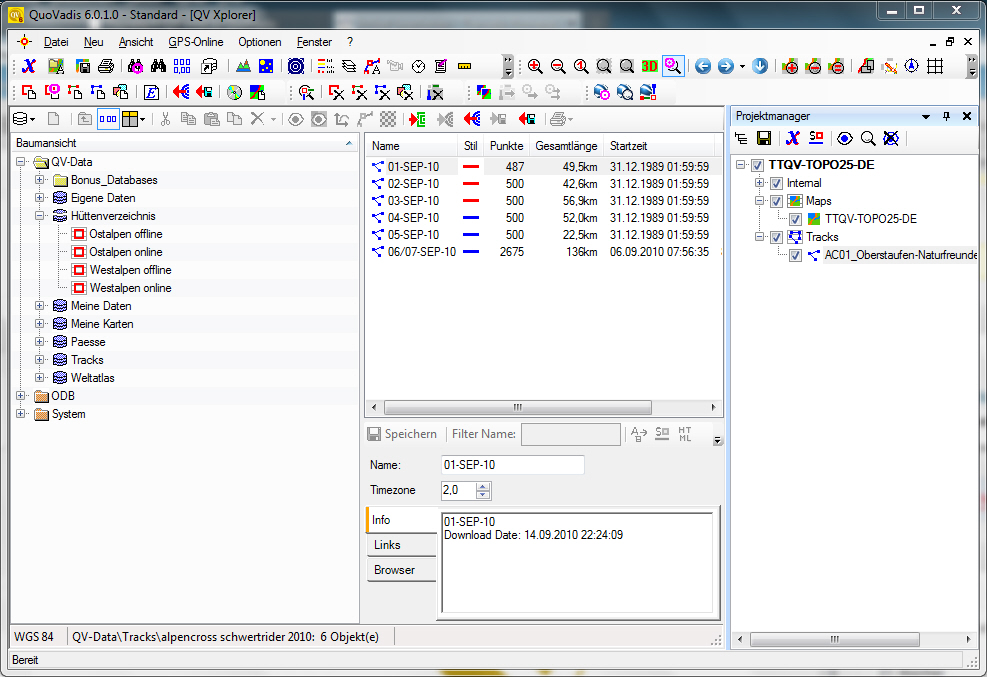The width and height of the screenshot is (987, 677).
Task: Click the elevation profile mountain icon
Action: [x=243, y=66]
